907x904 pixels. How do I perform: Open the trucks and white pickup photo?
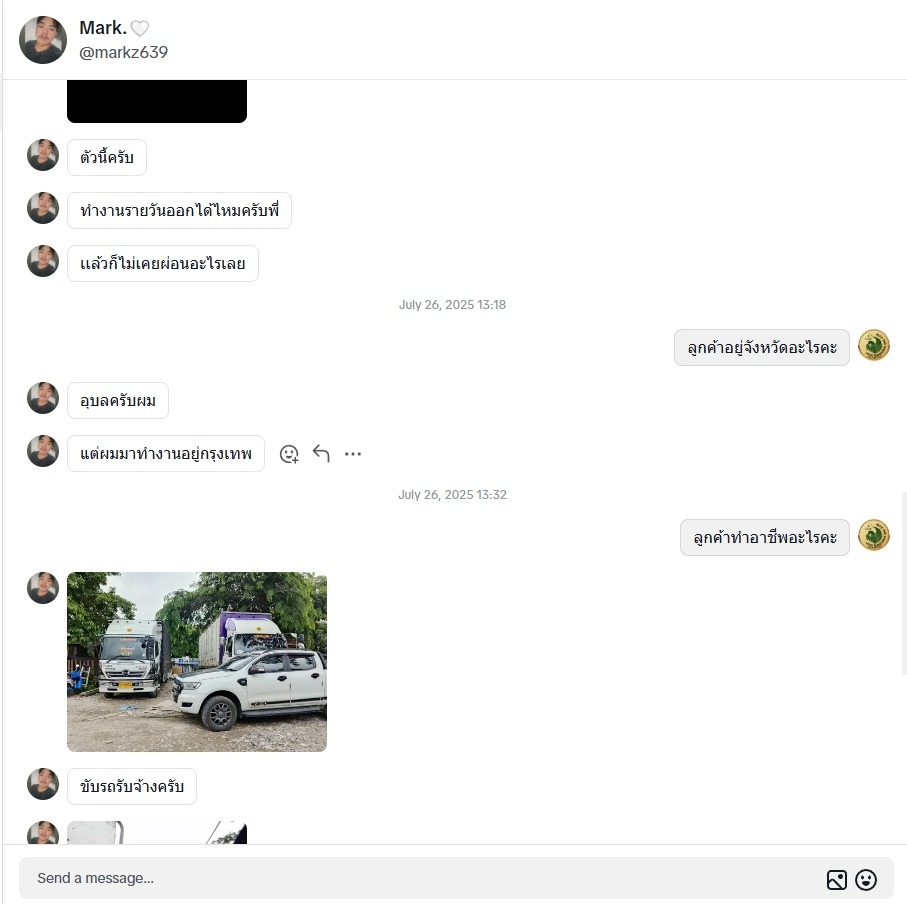click(x=197, y=662)
